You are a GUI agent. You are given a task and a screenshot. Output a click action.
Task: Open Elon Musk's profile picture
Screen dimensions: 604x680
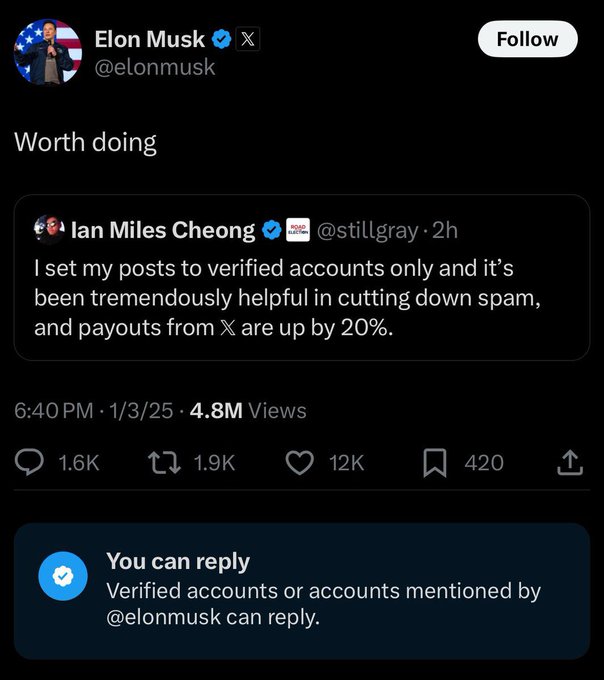tap(47, 52)
